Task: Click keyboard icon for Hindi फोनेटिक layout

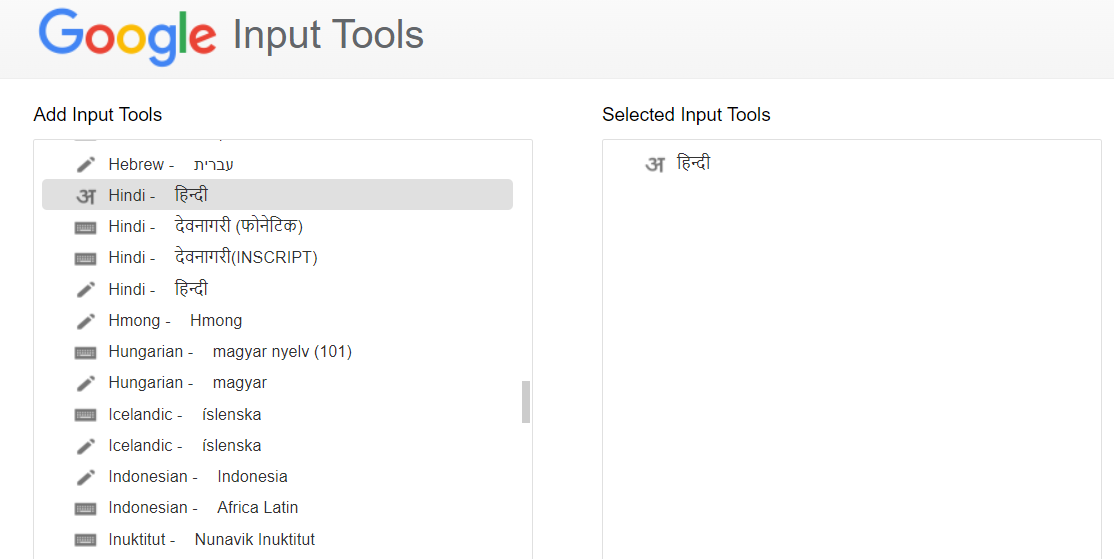Action: tap(85, 227)
